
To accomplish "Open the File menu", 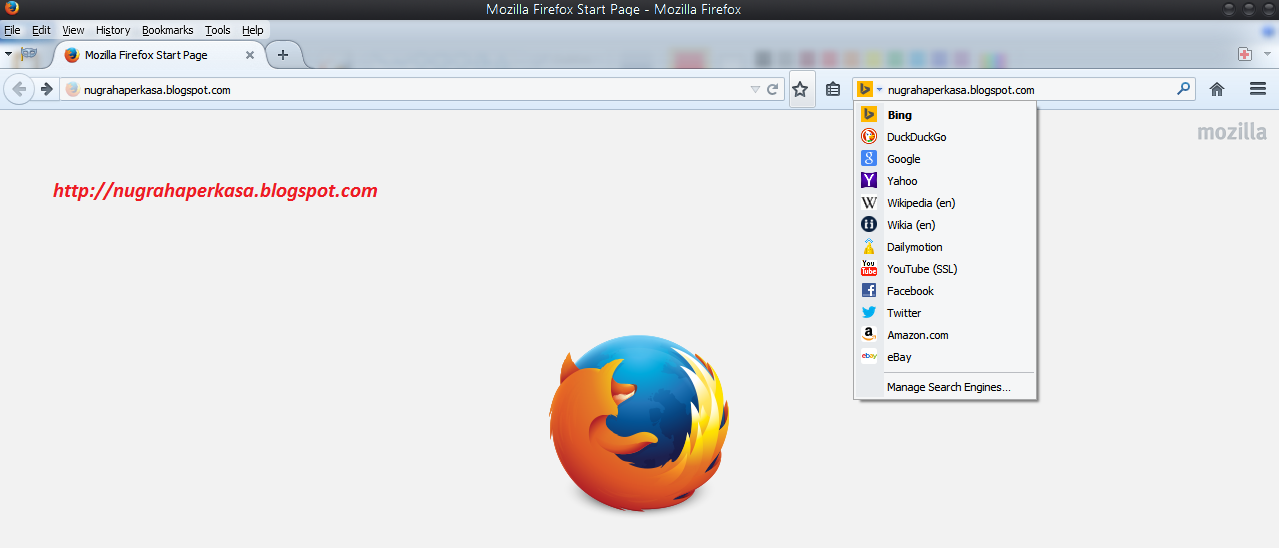I will (x=12, y=31).
